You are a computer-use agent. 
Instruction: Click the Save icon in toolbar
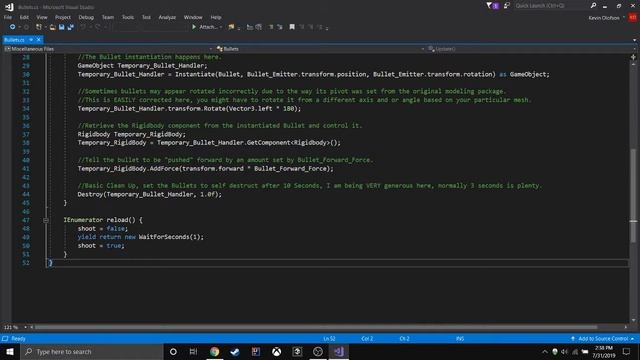click(x=62, y=27)
